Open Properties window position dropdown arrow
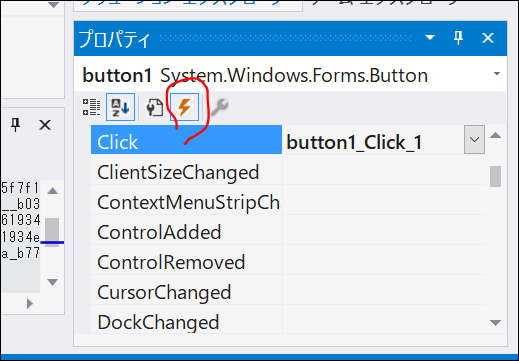Screen dimensions: 519x361 [430, 37]
